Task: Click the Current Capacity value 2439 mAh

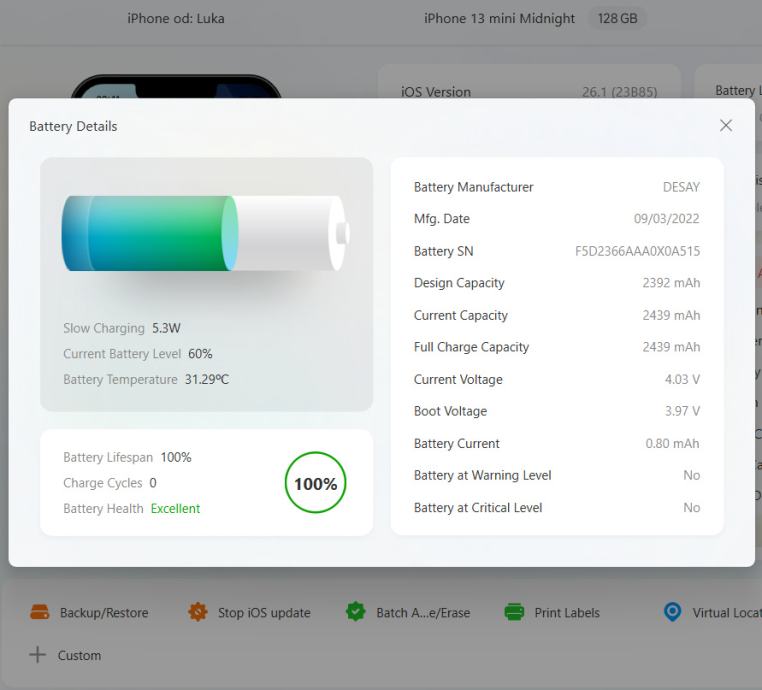Action: tap(671, 315)
